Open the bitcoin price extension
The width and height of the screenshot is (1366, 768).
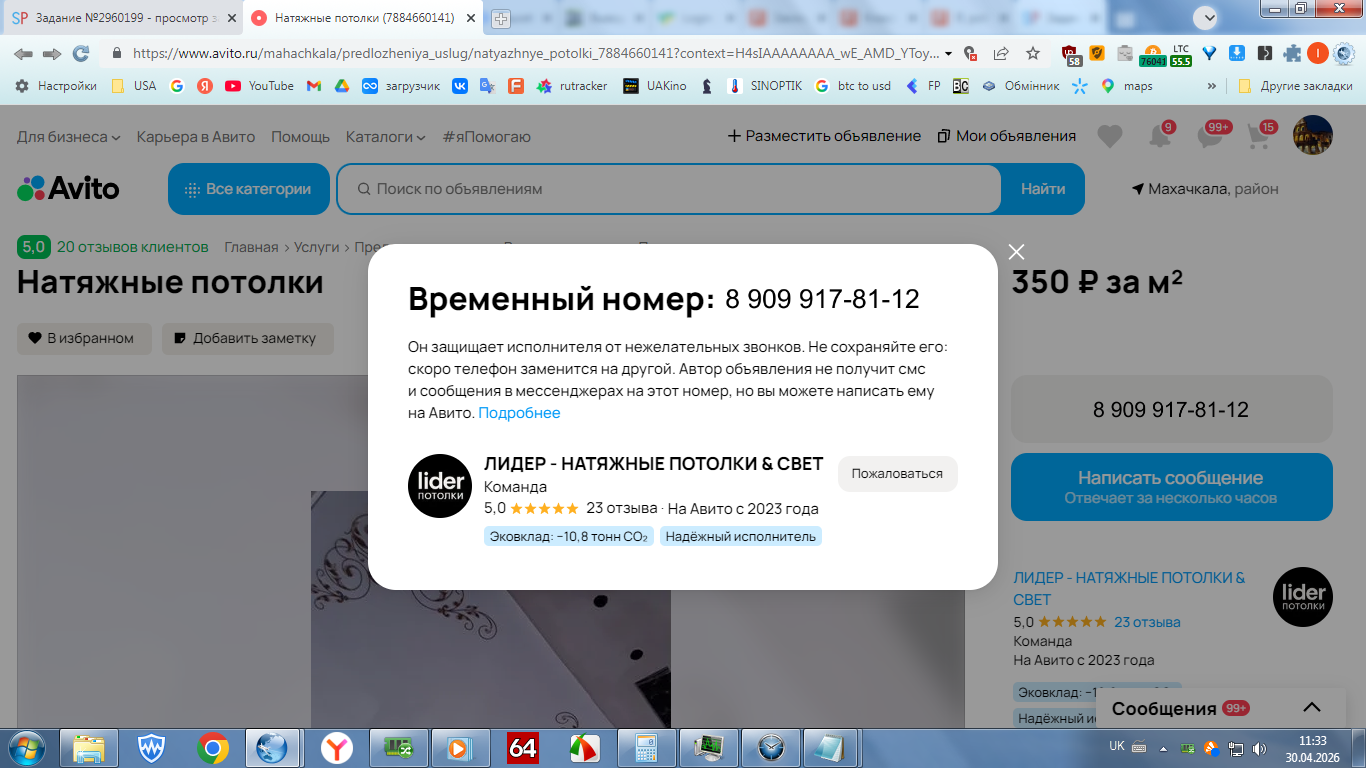(x=1153, y=54)
